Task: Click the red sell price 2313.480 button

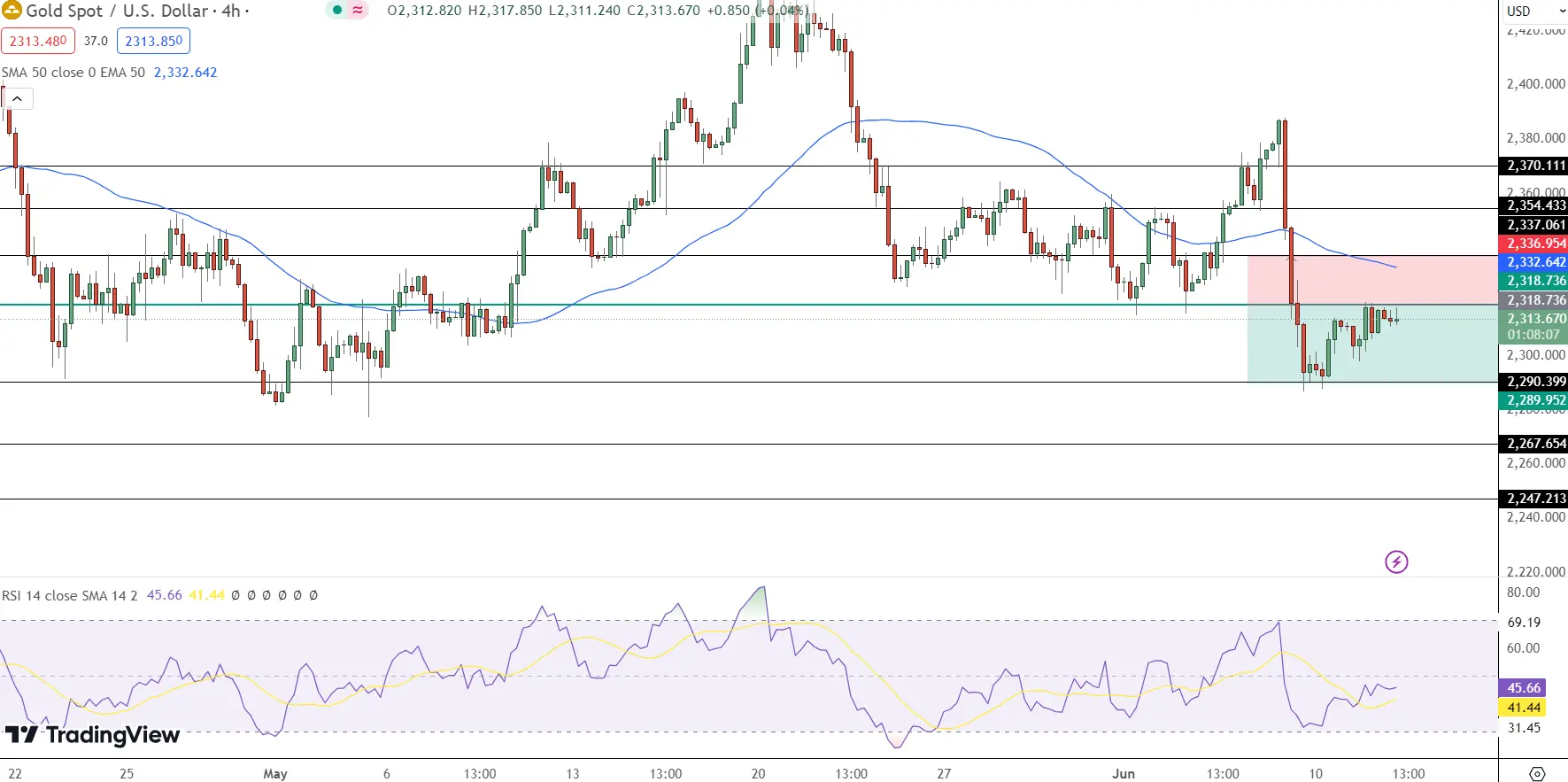Action: point(38,41)
